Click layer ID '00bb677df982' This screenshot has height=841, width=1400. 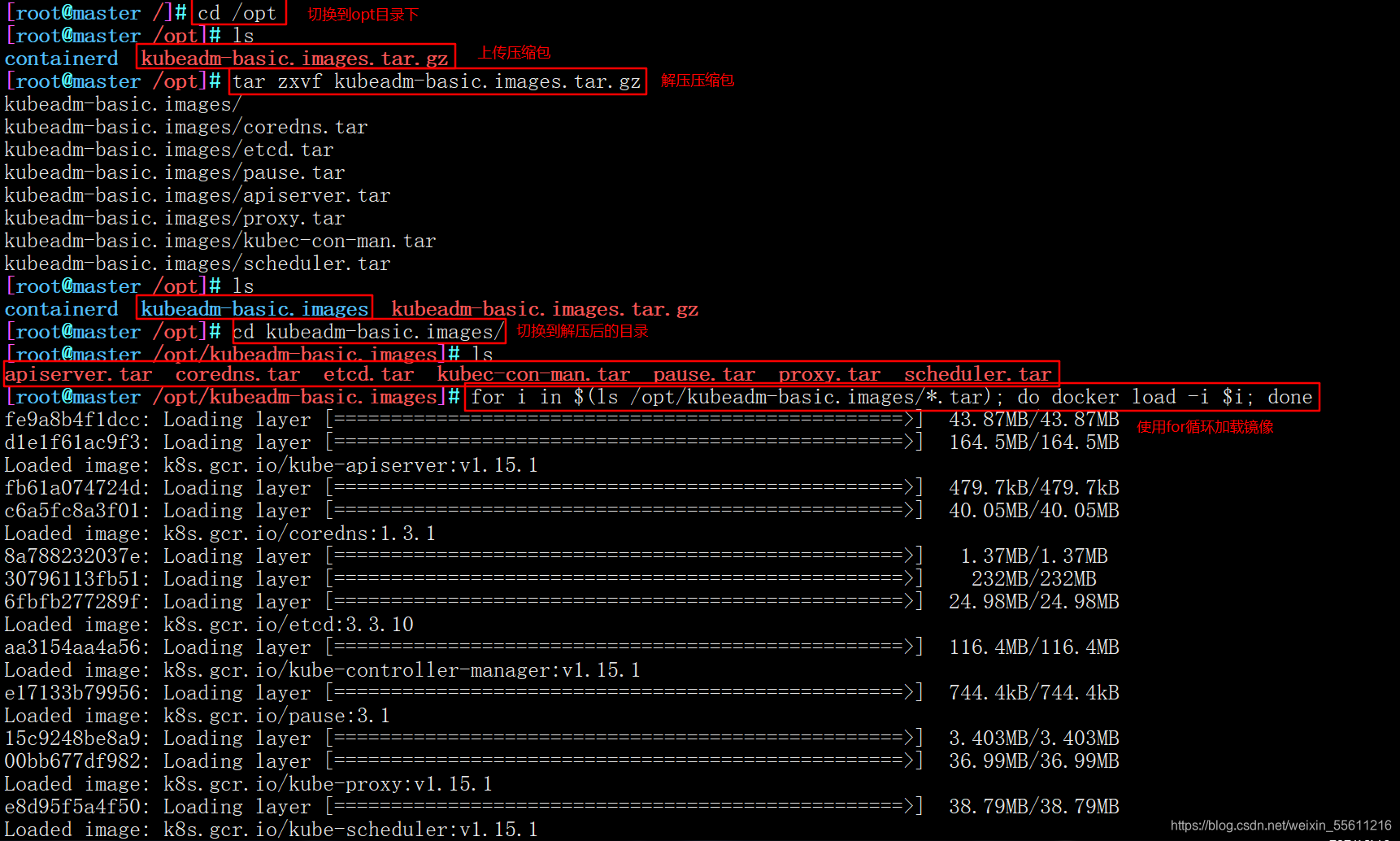[x=72, y=761]
